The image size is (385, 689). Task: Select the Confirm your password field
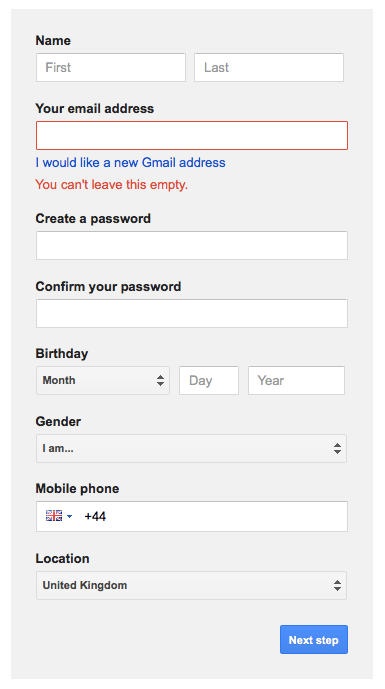point(192,314)
